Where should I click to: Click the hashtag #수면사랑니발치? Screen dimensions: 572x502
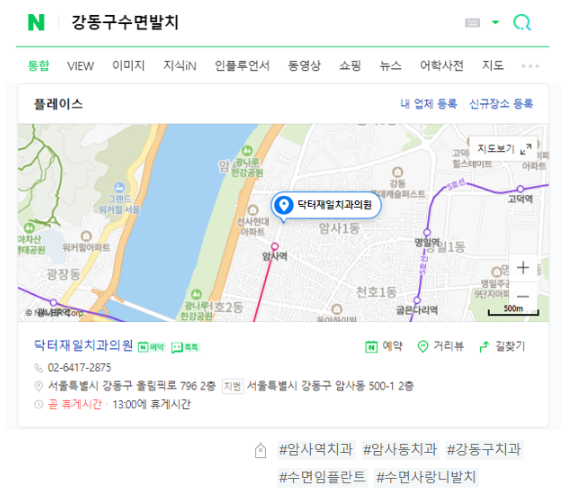tap(426, 477)
